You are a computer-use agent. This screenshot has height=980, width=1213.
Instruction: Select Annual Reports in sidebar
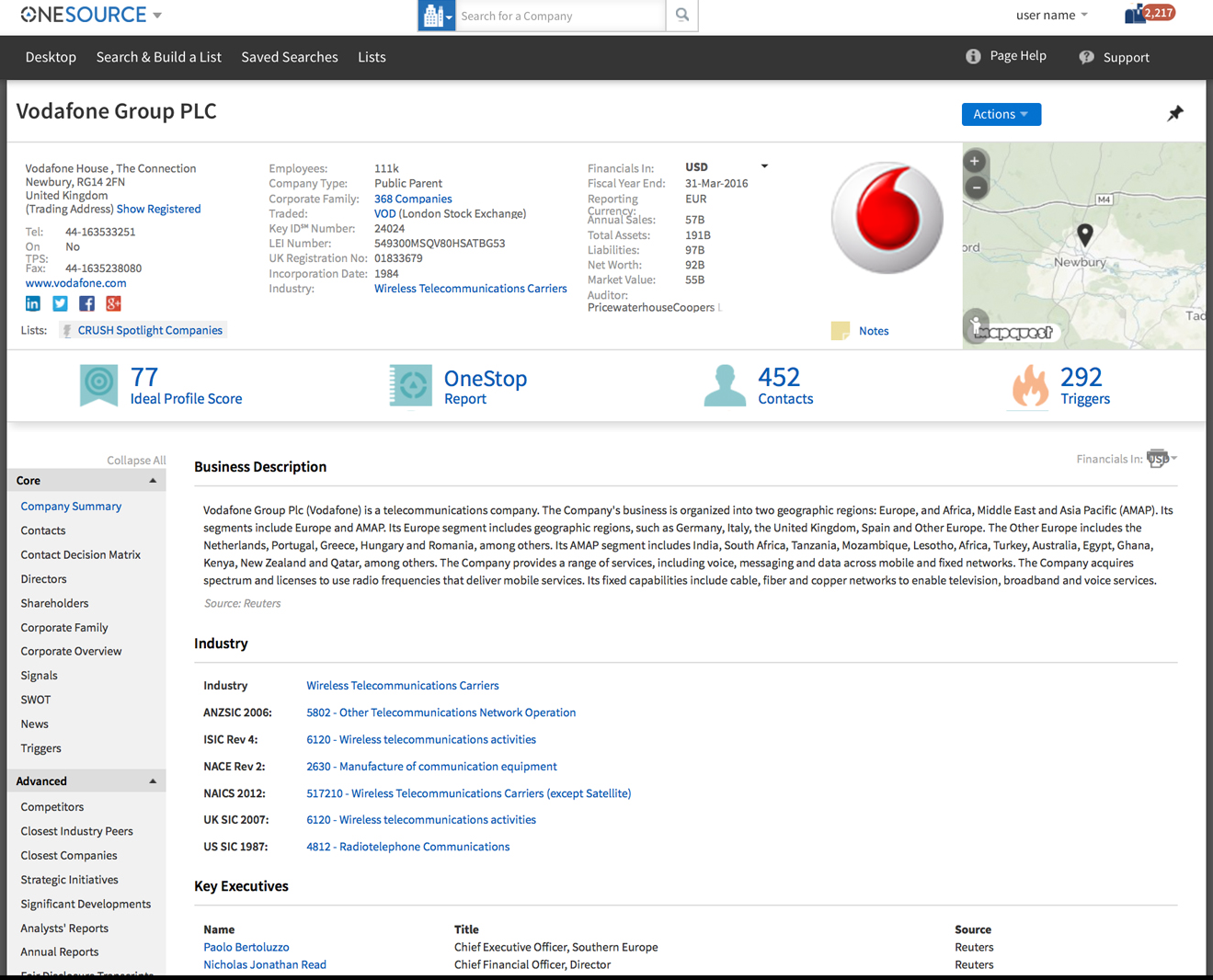(60, 952)
